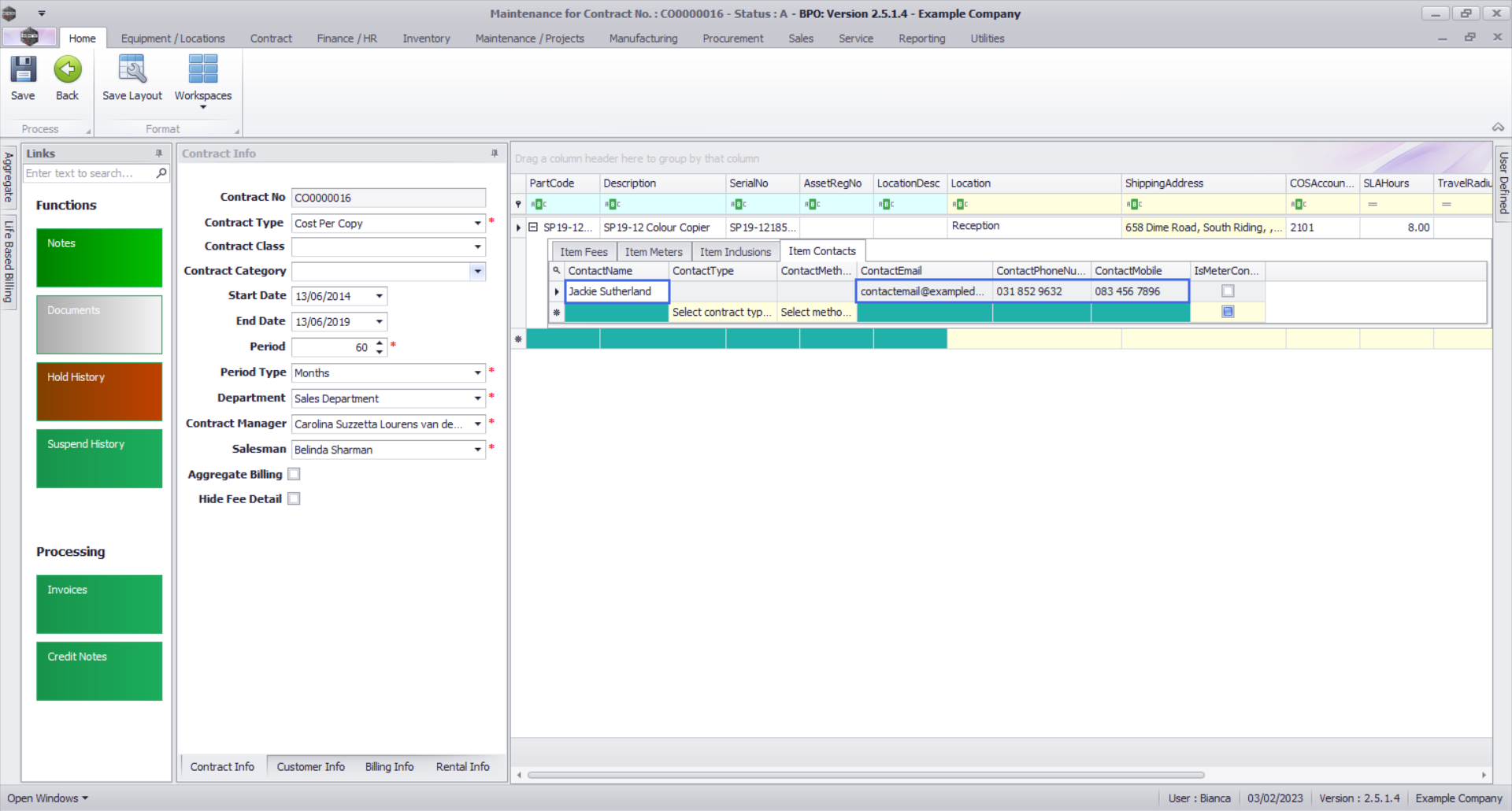Image resolution: width=1512 pixels, height=811 pixels.
Task: Pin the Contract Info panel
Action: 495,154
